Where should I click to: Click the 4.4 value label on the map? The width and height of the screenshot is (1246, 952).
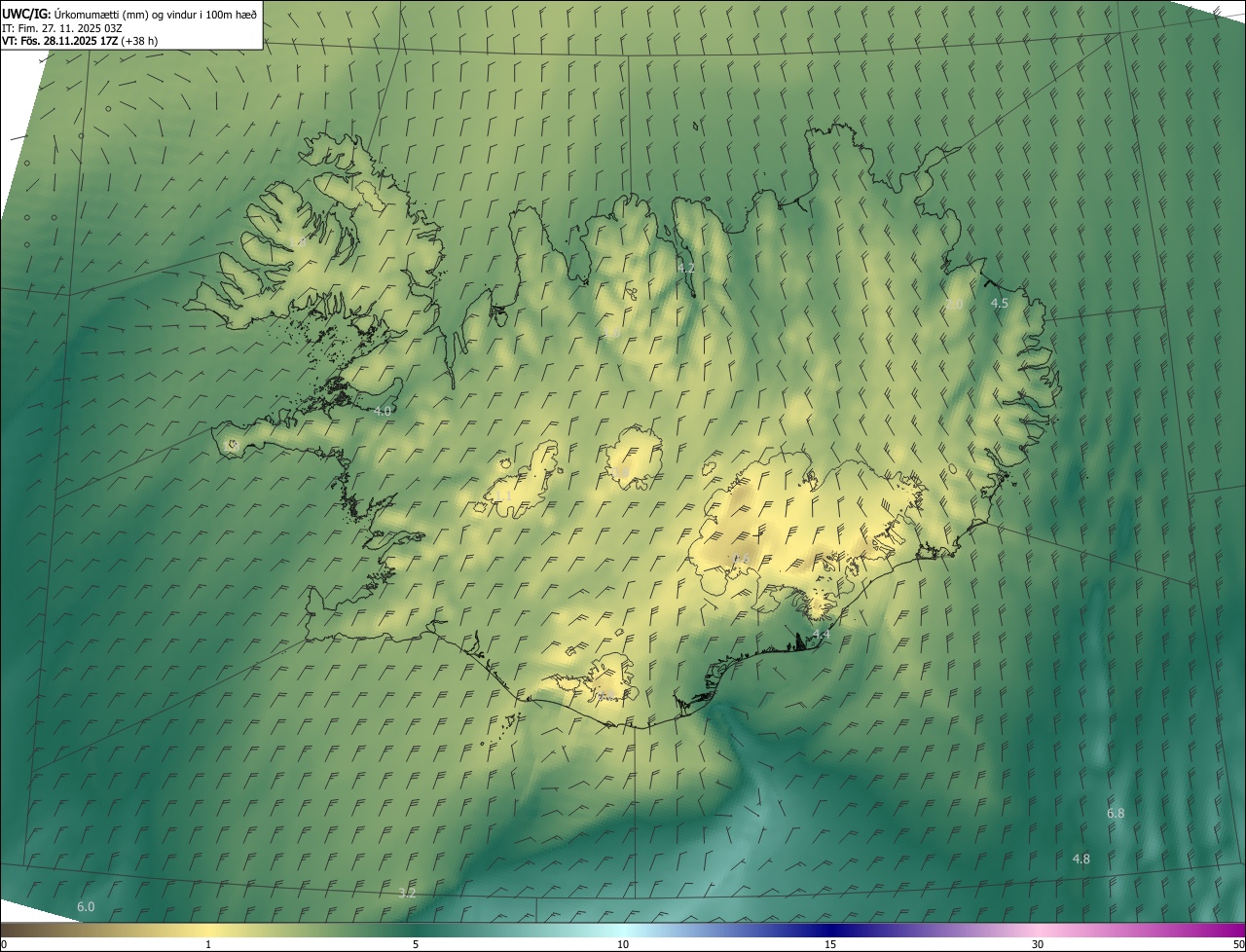tap(822, 635)
